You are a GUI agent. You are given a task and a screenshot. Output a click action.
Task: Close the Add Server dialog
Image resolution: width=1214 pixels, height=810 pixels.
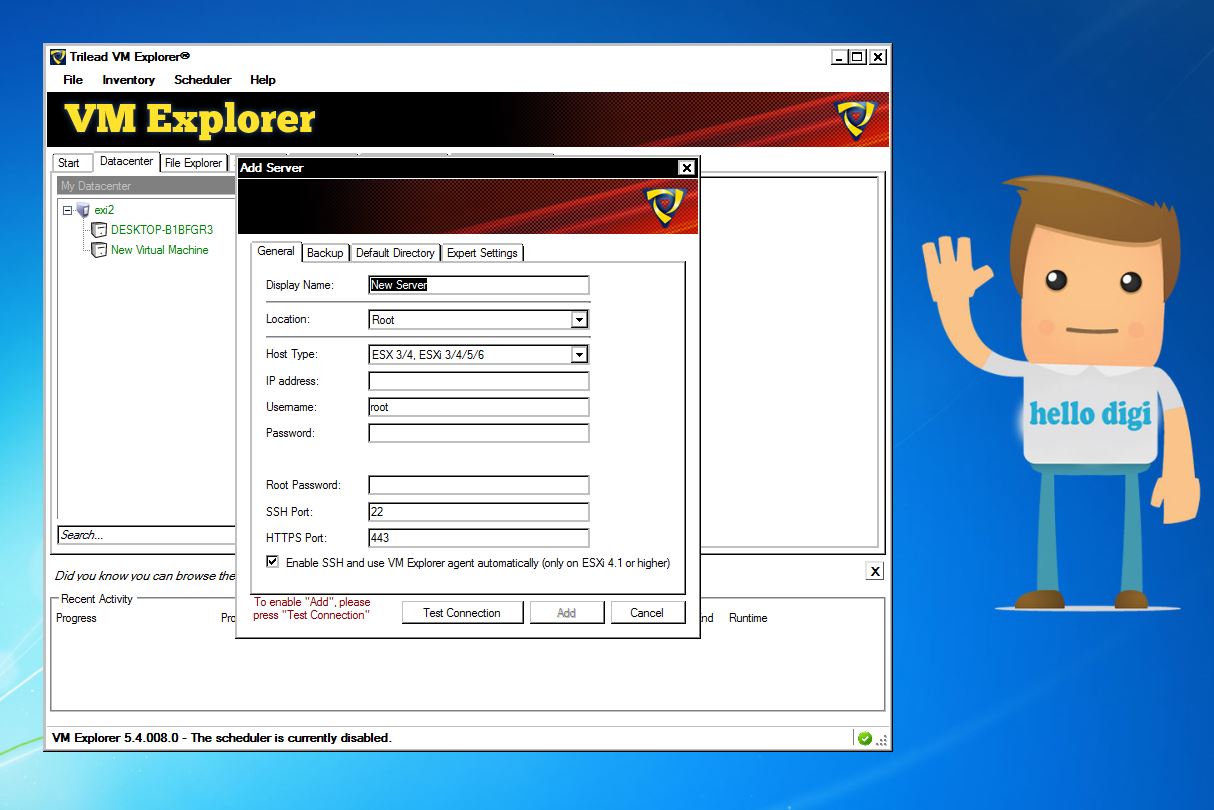(686, 168)
